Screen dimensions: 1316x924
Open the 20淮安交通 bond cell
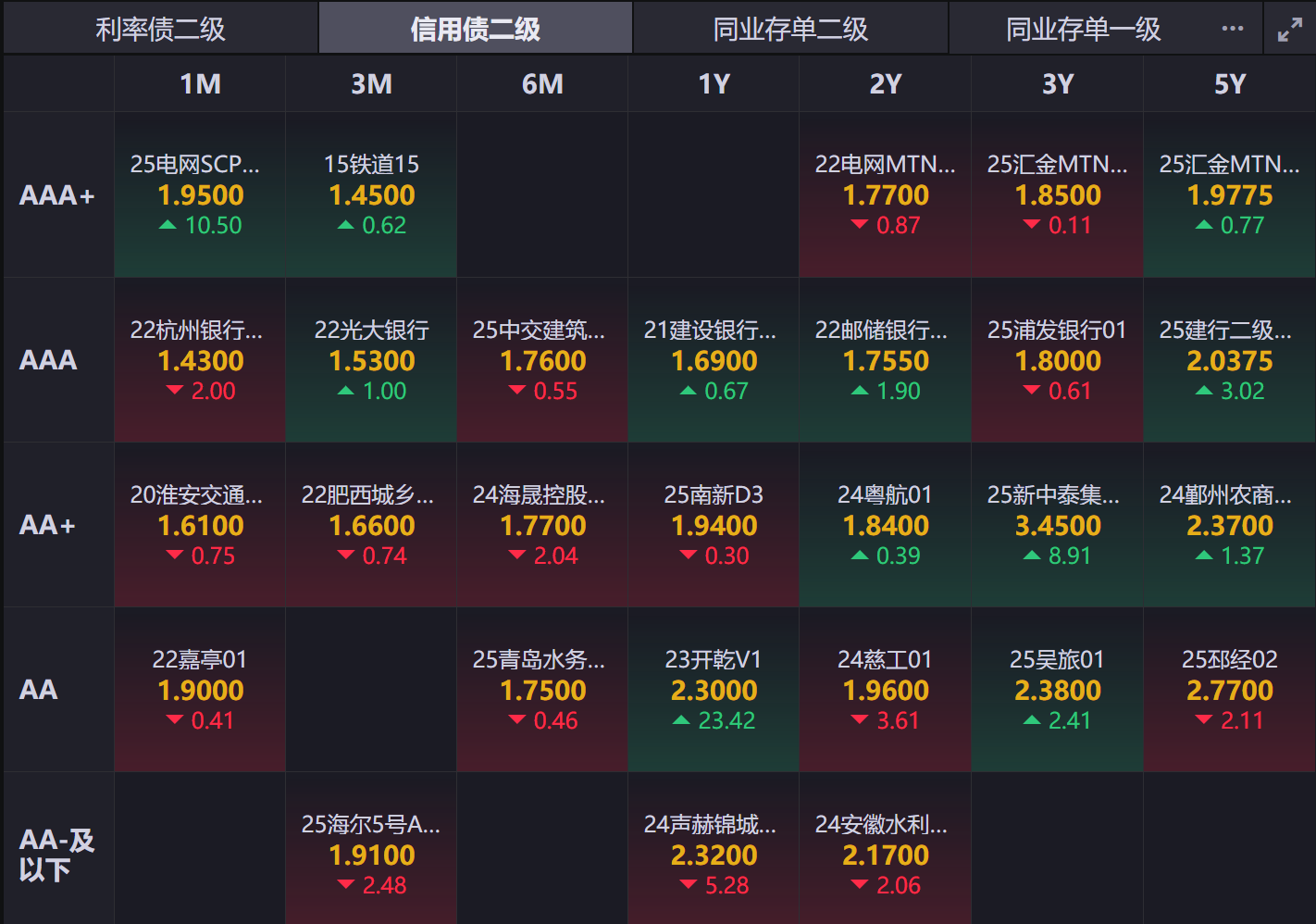click(x=200, y=525)
